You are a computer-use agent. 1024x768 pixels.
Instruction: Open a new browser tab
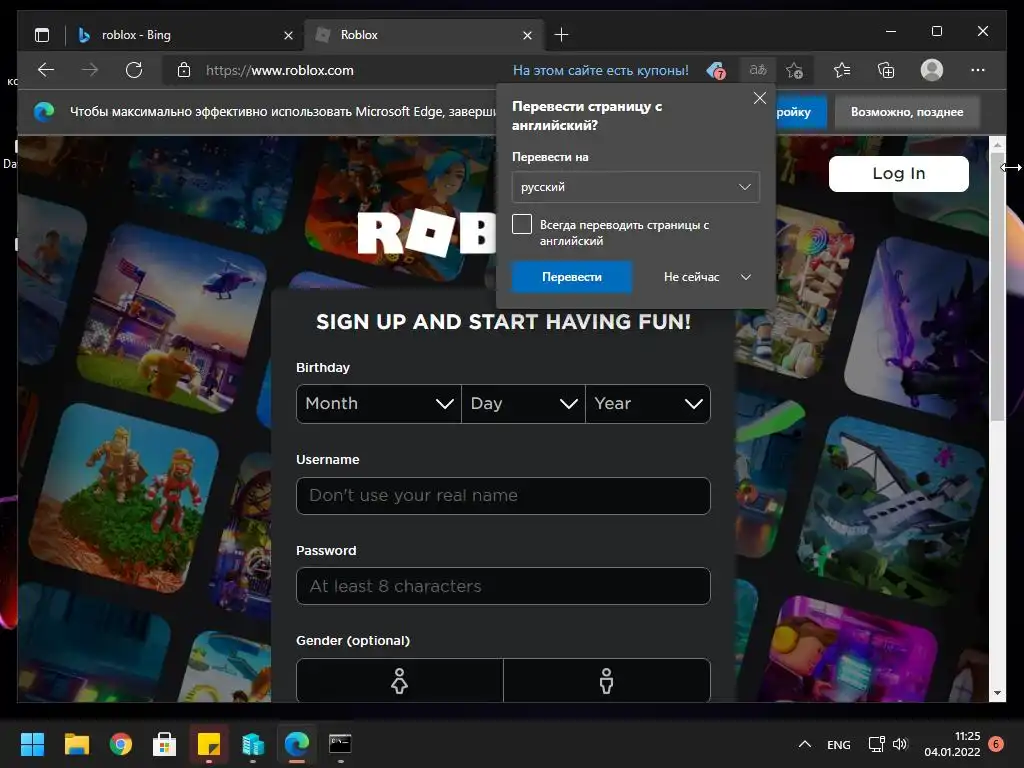(x=561, y=35)
